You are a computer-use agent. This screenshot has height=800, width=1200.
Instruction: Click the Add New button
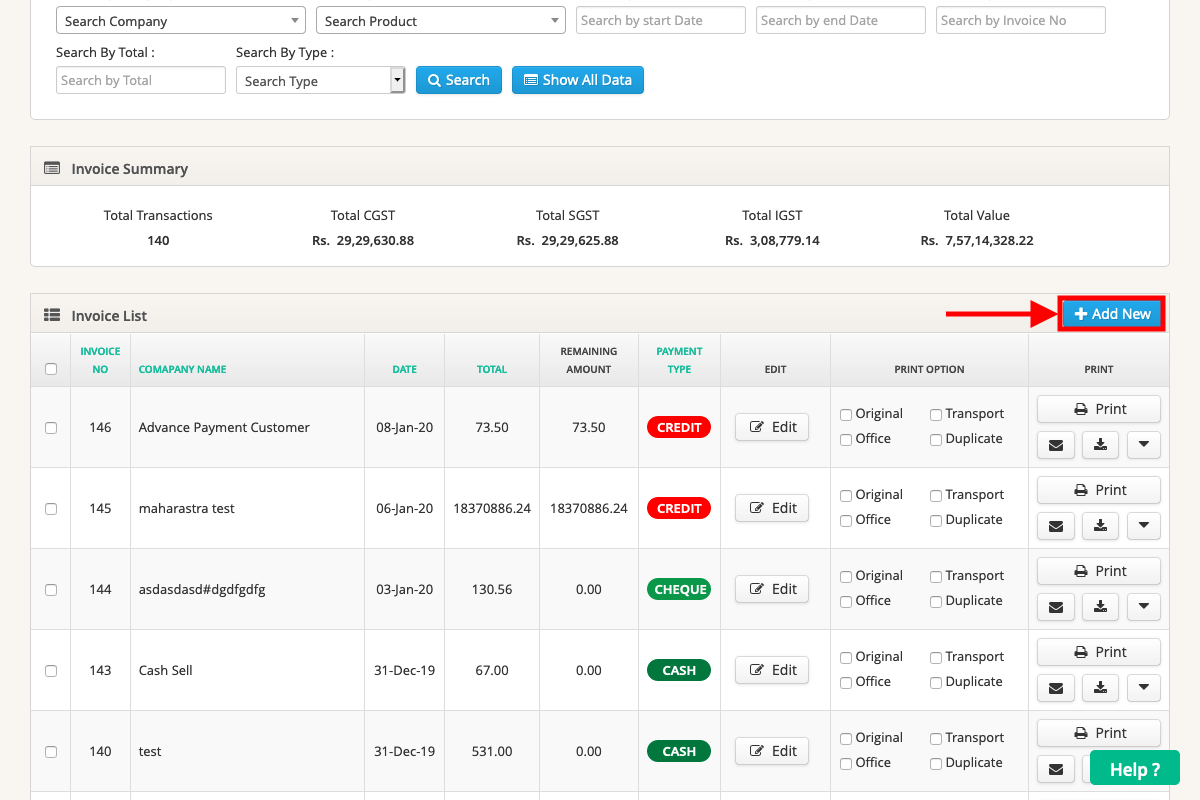[1111, 313]
